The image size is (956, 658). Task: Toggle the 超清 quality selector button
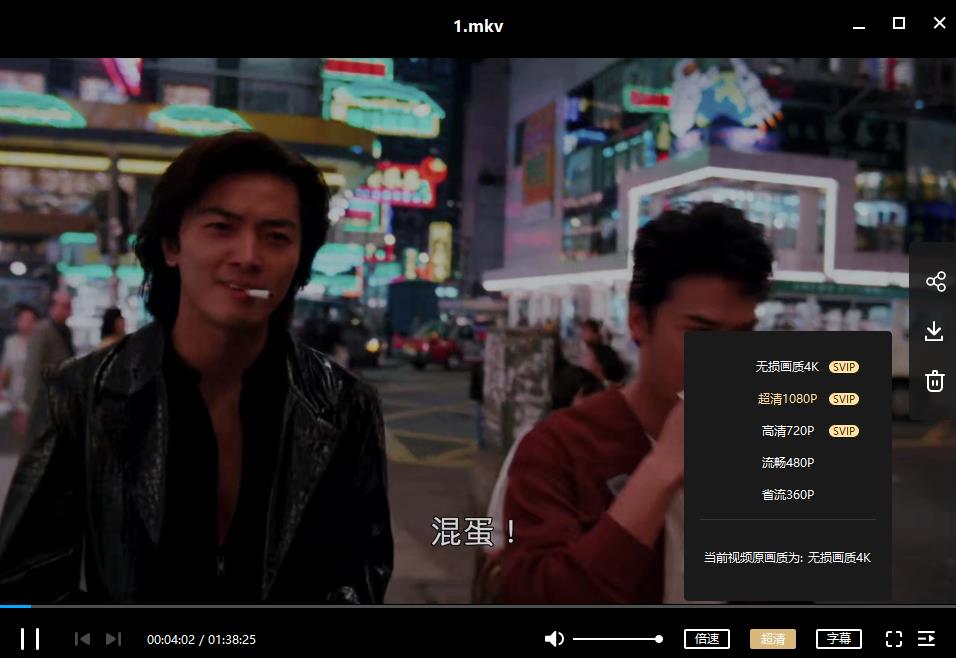(772, 638)
